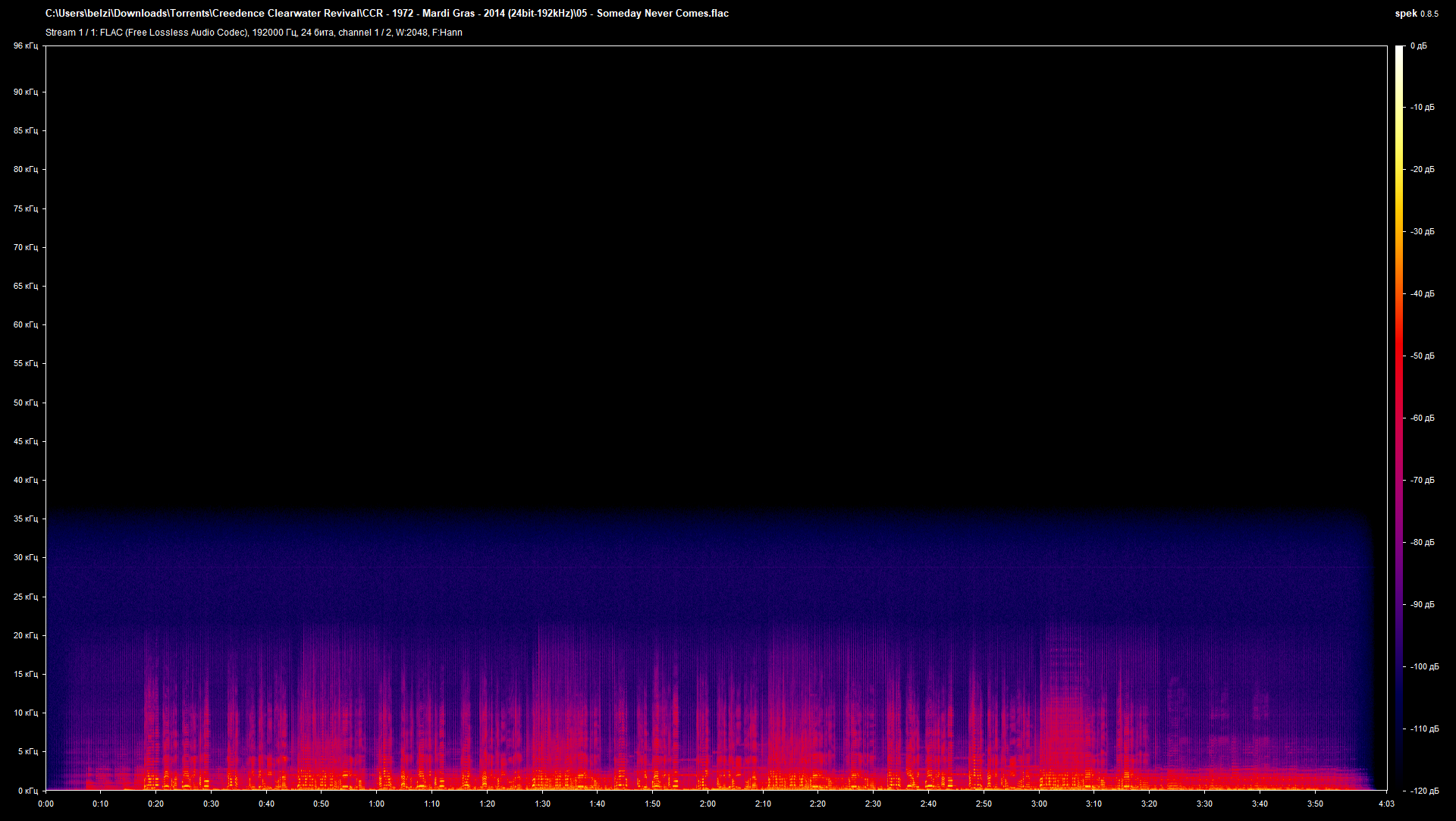
Task: Click the 4:03 end time marker
Action: 1386,804
